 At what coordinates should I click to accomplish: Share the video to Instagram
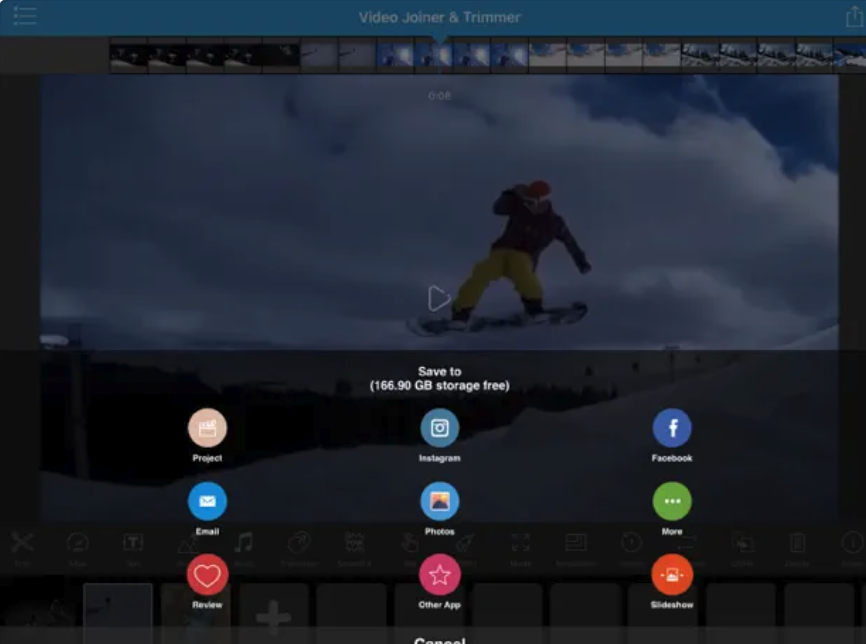pos(440,427)
